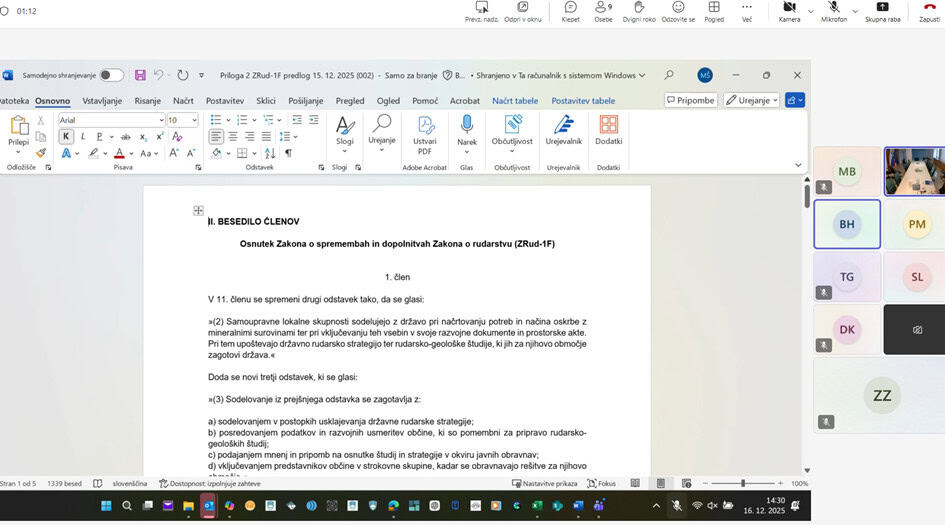
Task: Open the font name dropdown showing Arial
Action: point(110,120)
